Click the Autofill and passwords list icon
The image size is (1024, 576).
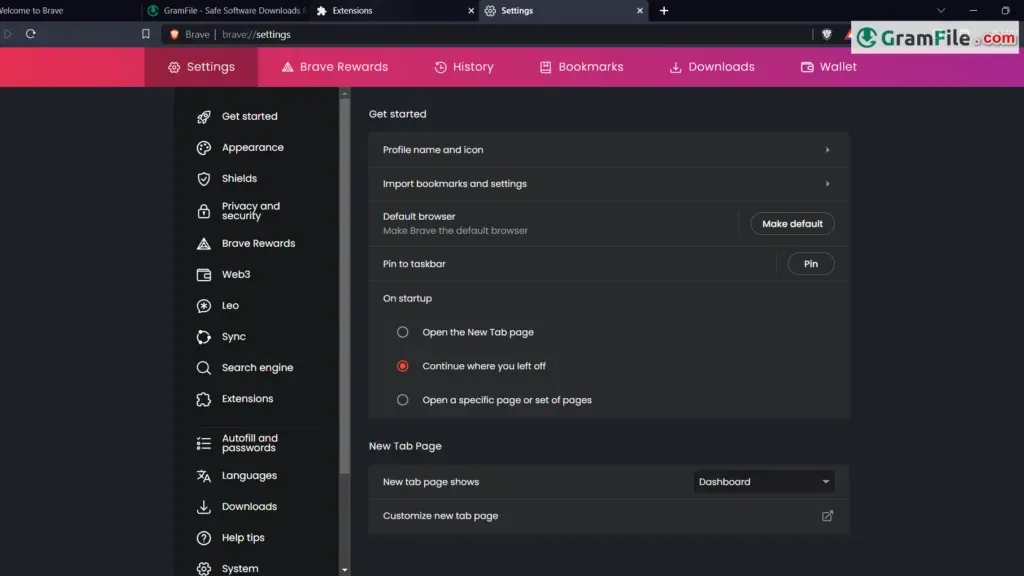(x=204, y=443)
